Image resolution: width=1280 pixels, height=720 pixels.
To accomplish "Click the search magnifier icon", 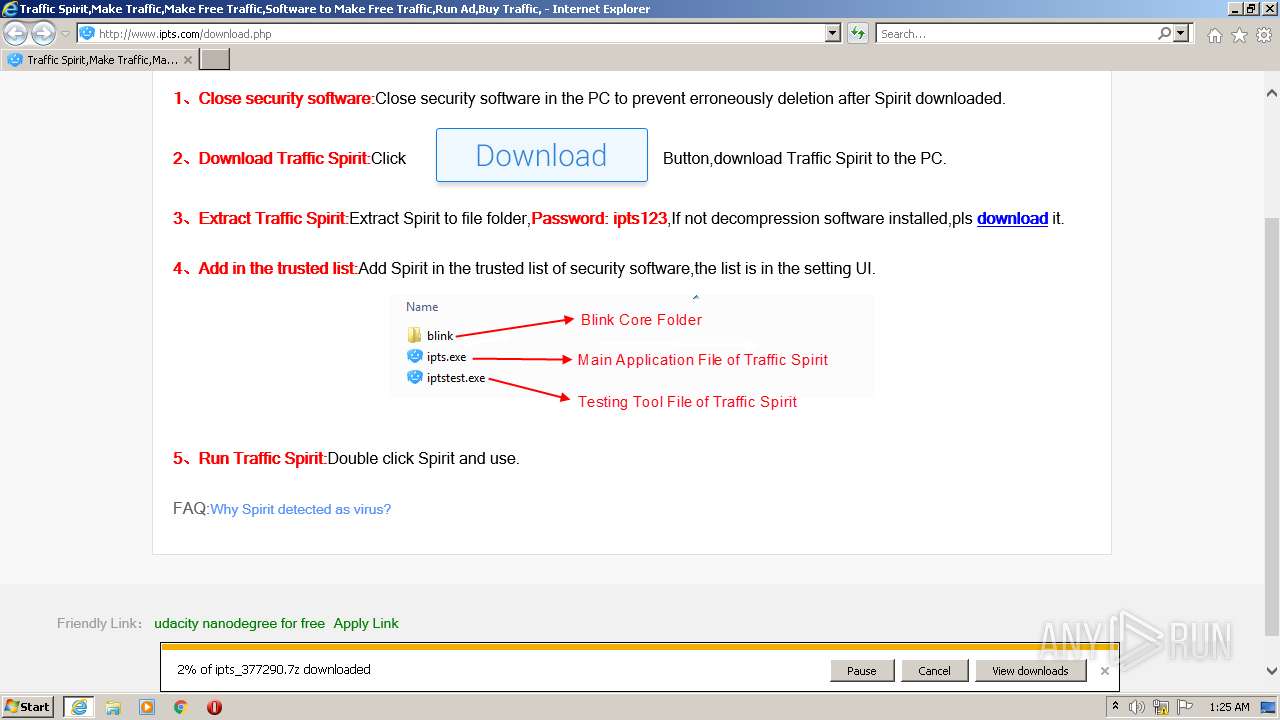I will pyautogui.click(x=1164, y=34).
